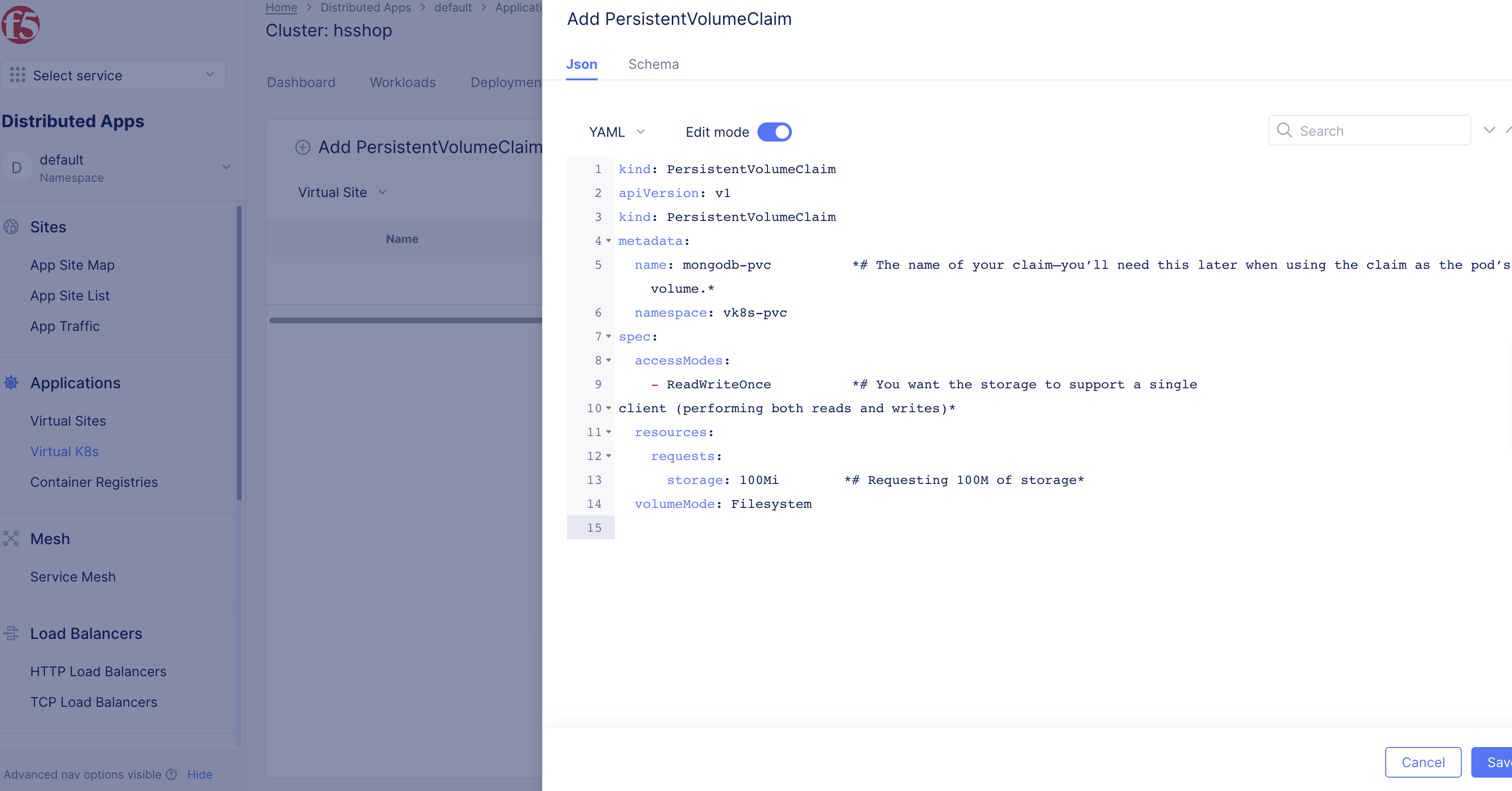Screen dimensions: 1512x791
Task: Open the Workloads tab
Action: pyautogui.click(x=403, y=82)
